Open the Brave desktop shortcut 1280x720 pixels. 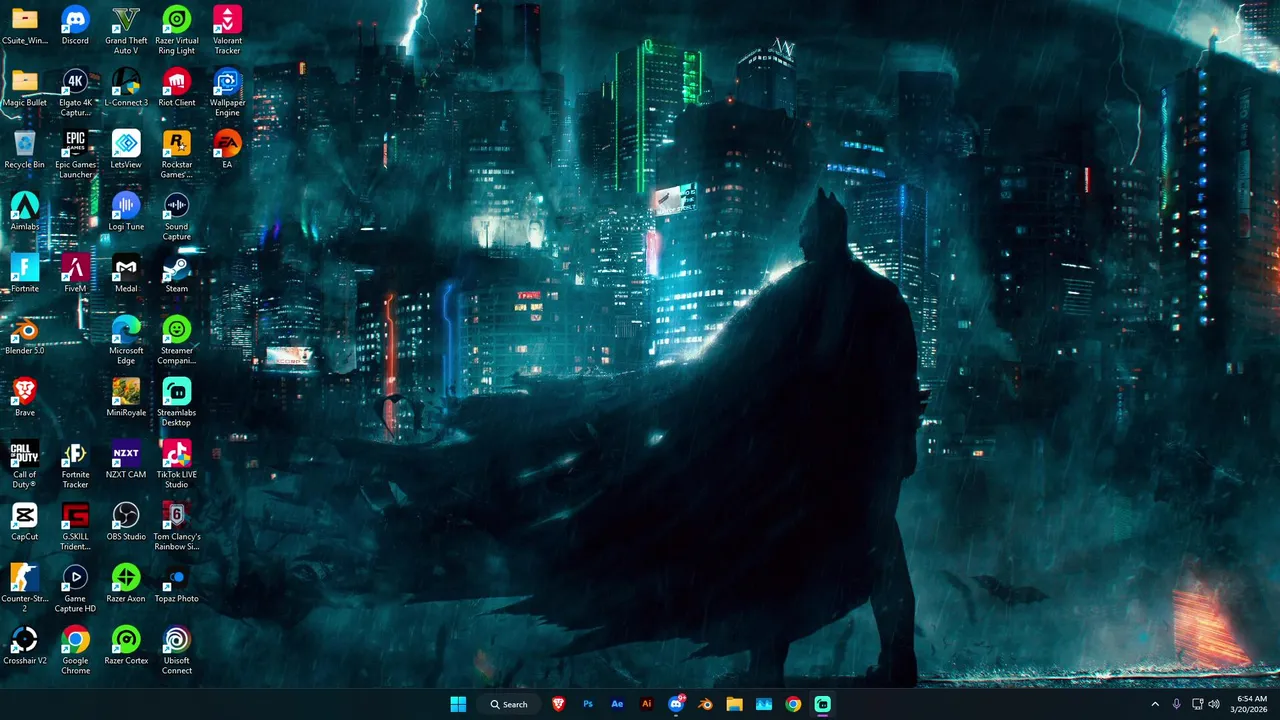click(x=25, y=399)
